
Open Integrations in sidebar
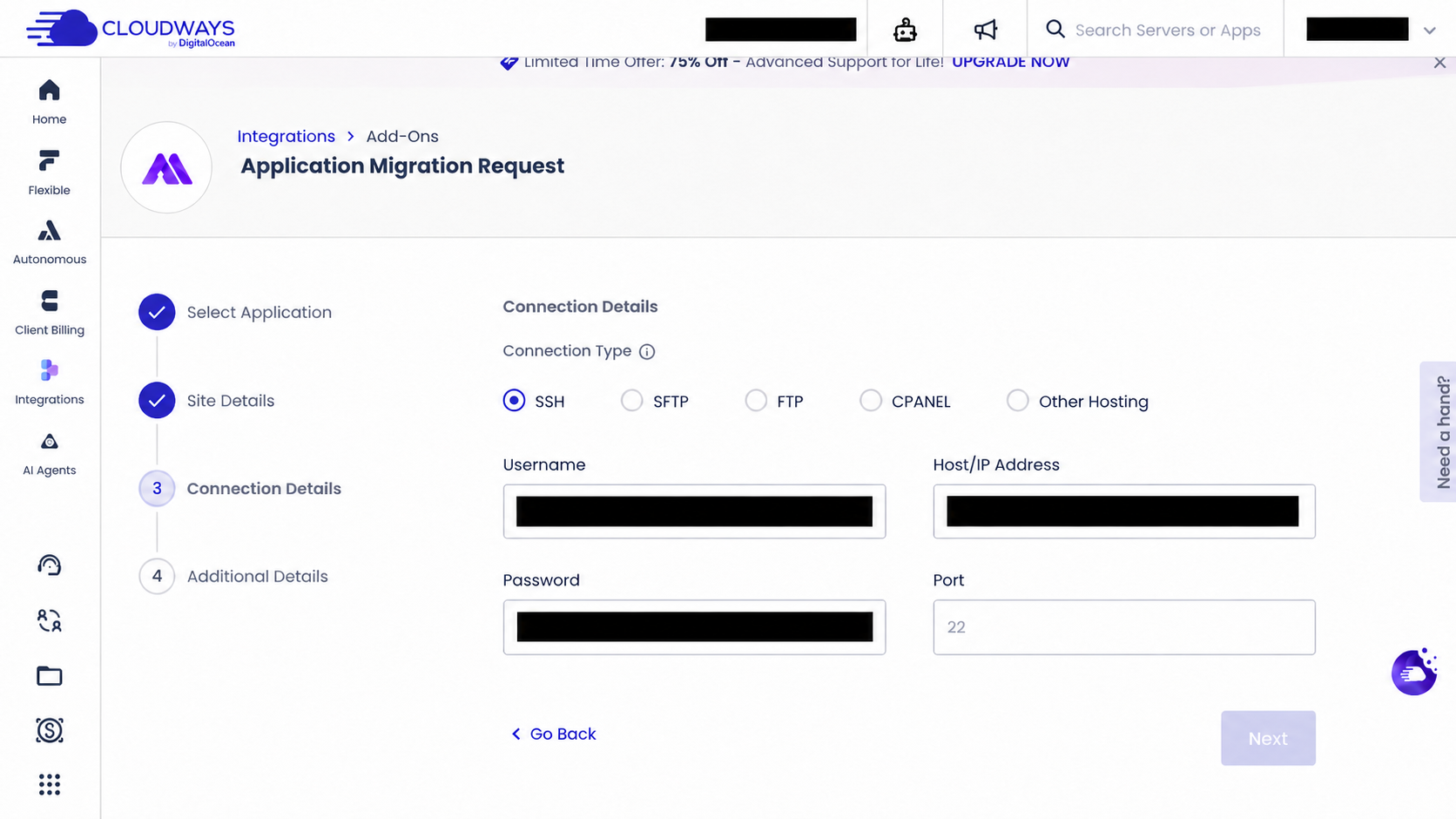(50, 382)
